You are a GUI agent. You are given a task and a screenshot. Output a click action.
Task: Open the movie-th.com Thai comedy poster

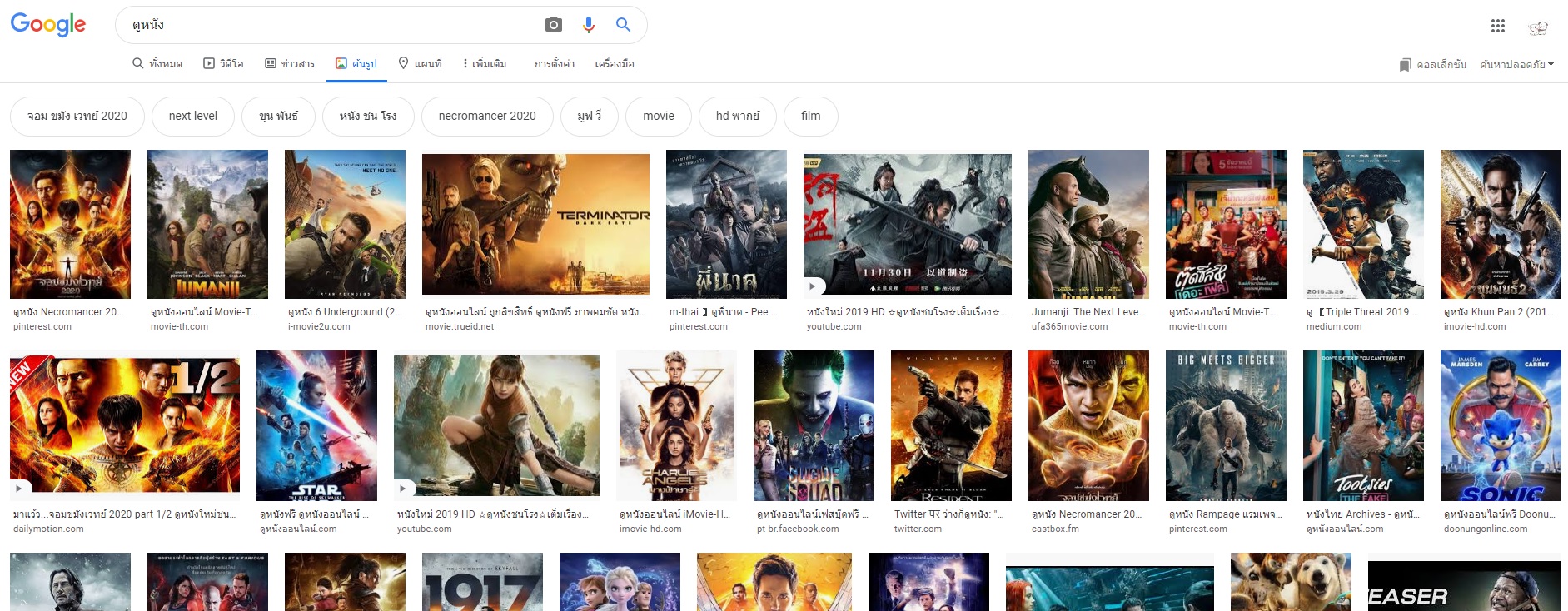[1226, 224]
